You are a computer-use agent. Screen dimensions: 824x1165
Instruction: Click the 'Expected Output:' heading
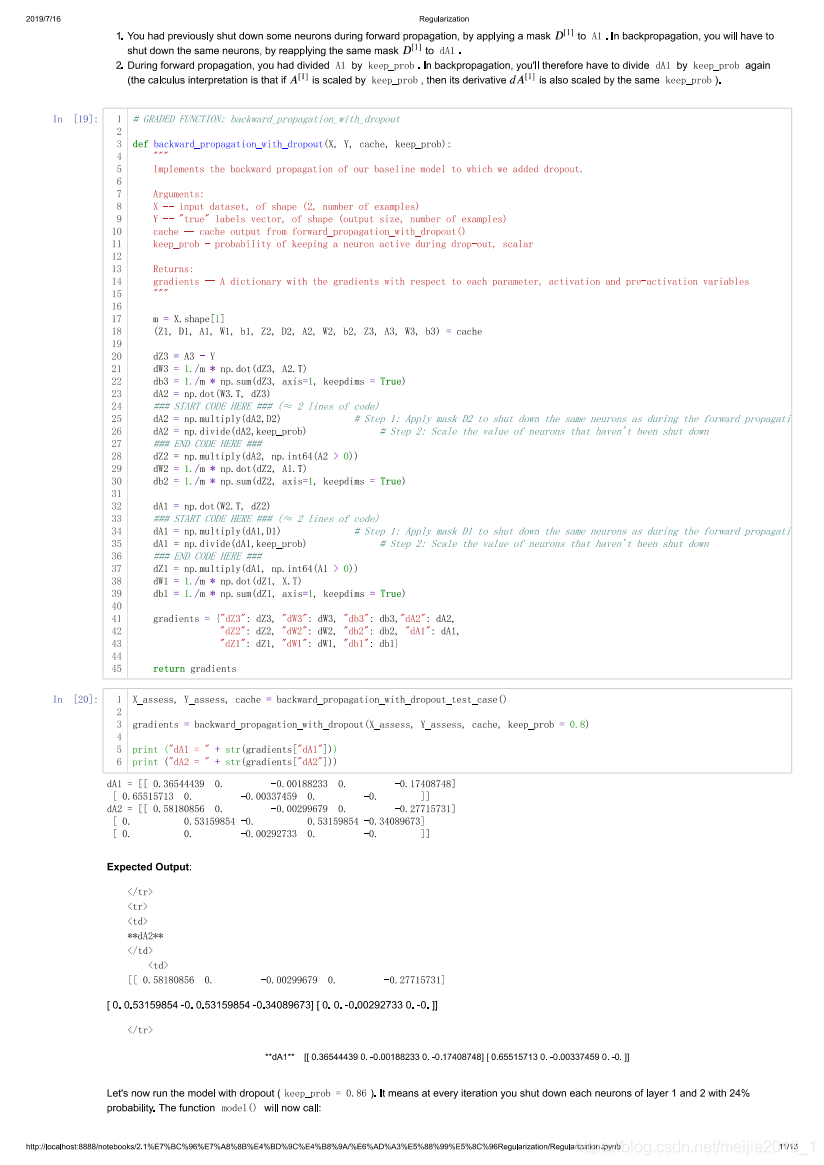pyautogui.click(x=149, y=867)
